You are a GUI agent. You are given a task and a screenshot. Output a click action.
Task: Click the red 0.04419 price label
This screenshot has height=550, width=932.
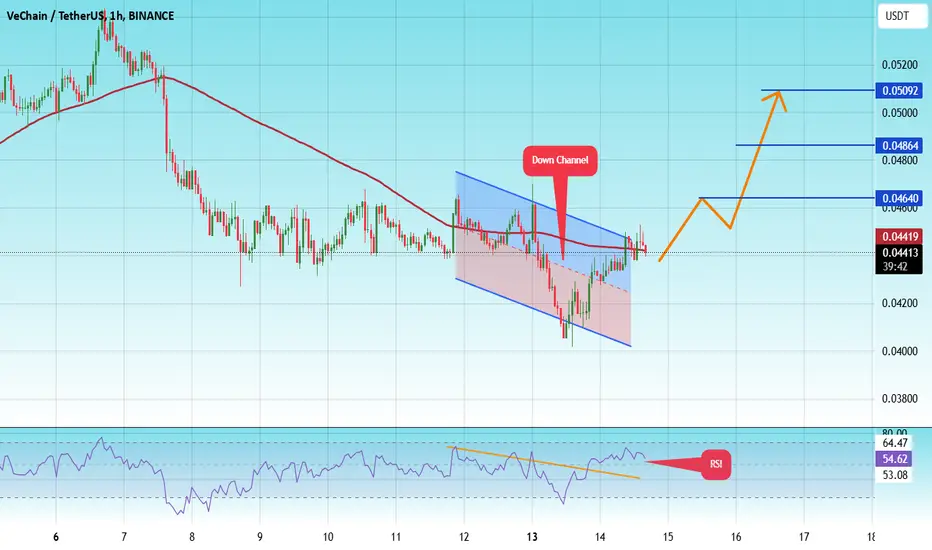point(899,236)
